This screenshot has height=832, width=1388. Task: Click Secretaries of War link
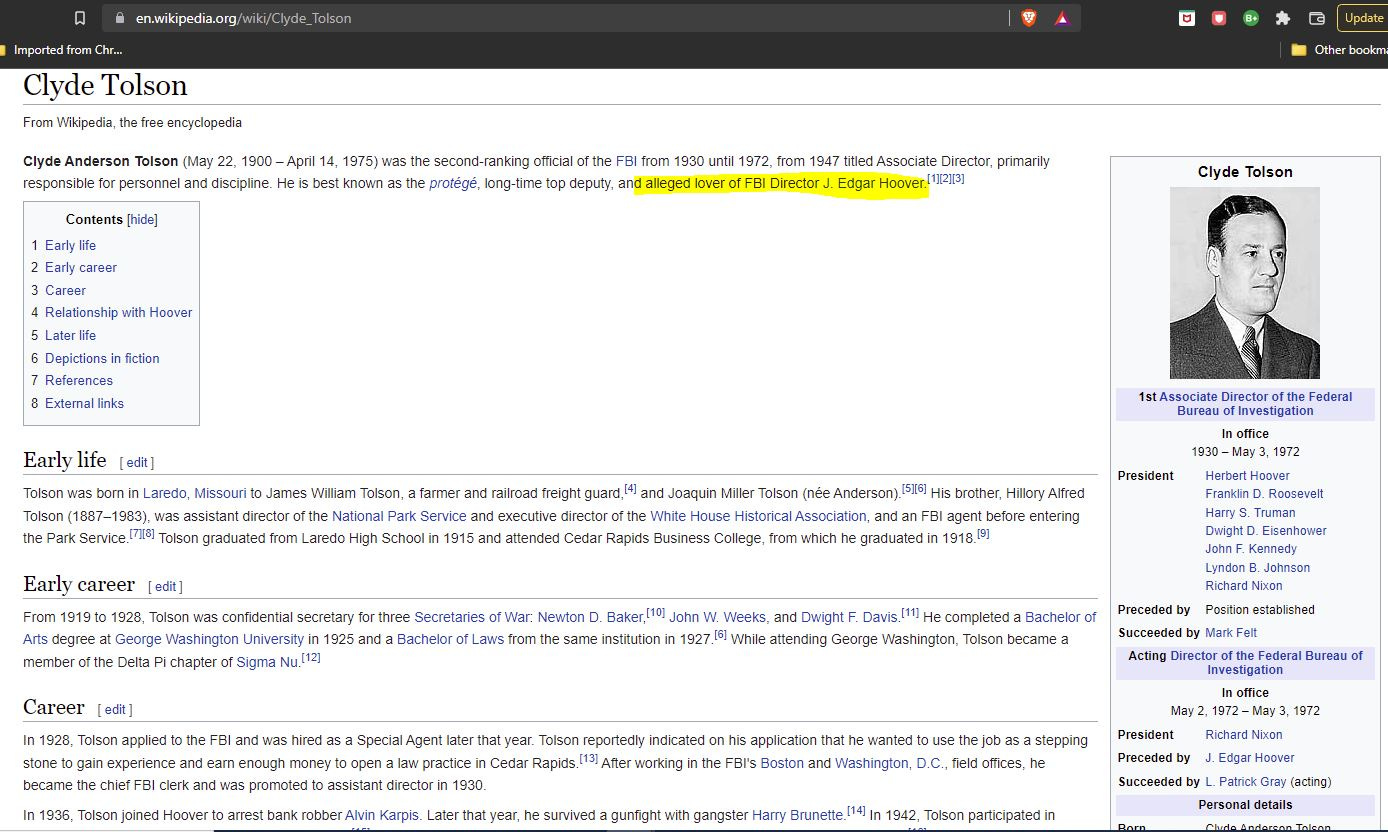click(472, 617)
